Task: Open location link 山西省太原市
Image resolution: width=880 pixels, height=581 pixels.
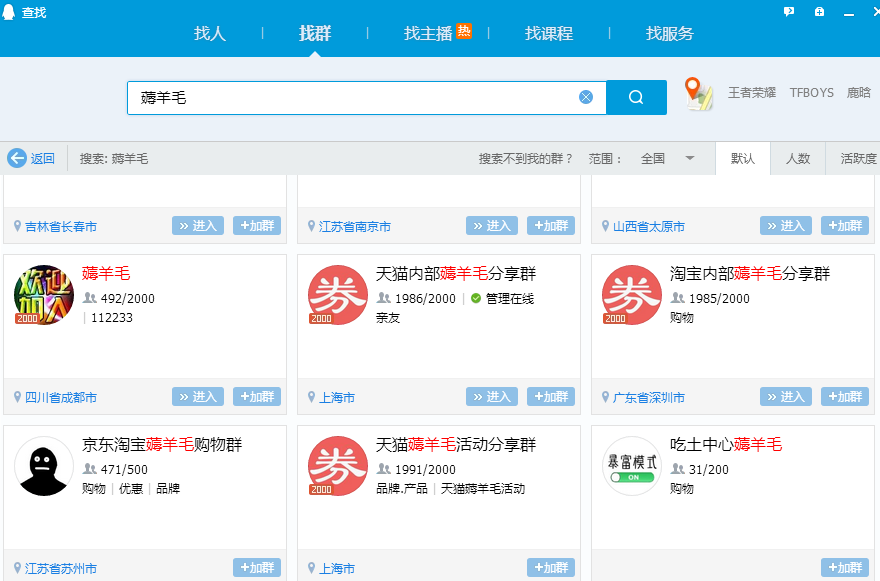Action: (649, 227)
